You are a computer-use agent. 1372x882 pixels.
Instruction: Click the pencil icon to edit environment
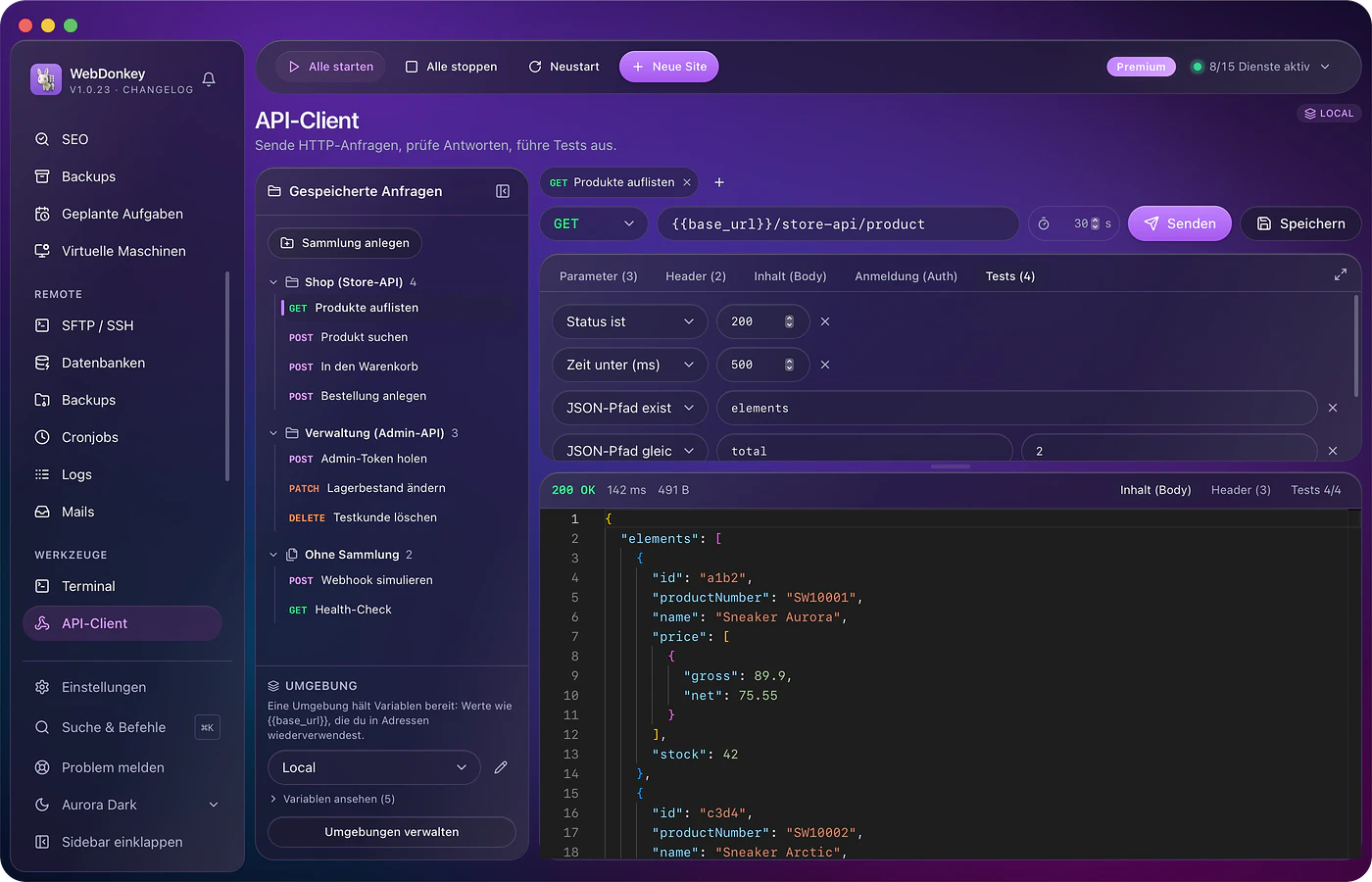(x=501, y=767)
